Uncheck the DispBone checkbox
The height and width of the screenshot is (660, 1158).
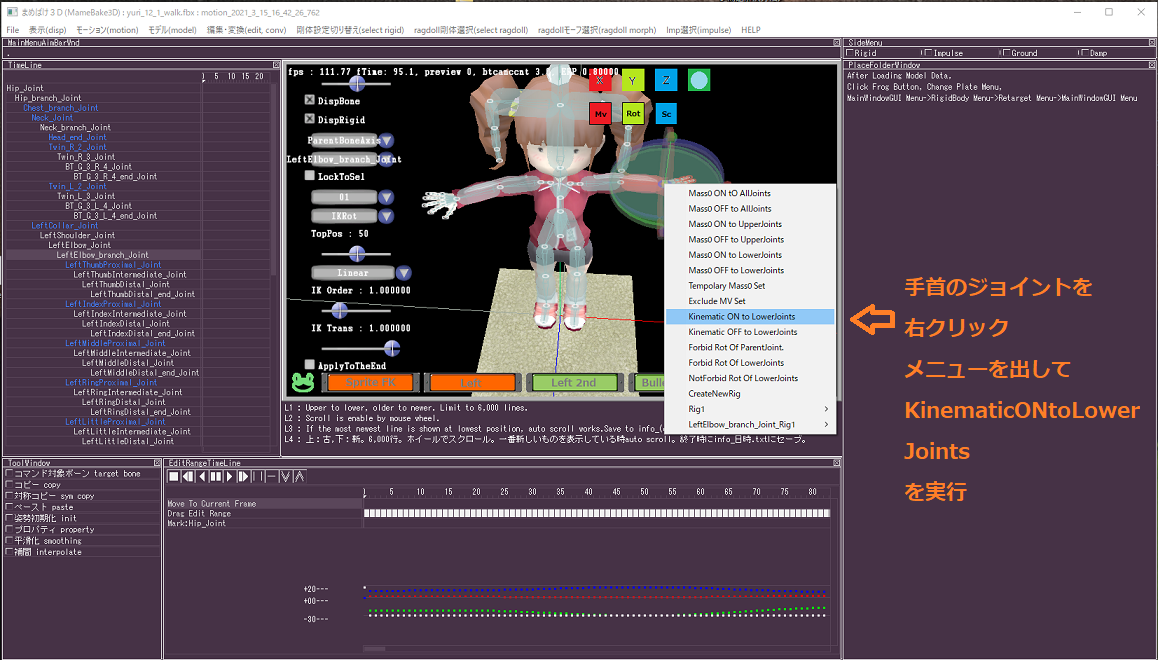click(310, 101)
